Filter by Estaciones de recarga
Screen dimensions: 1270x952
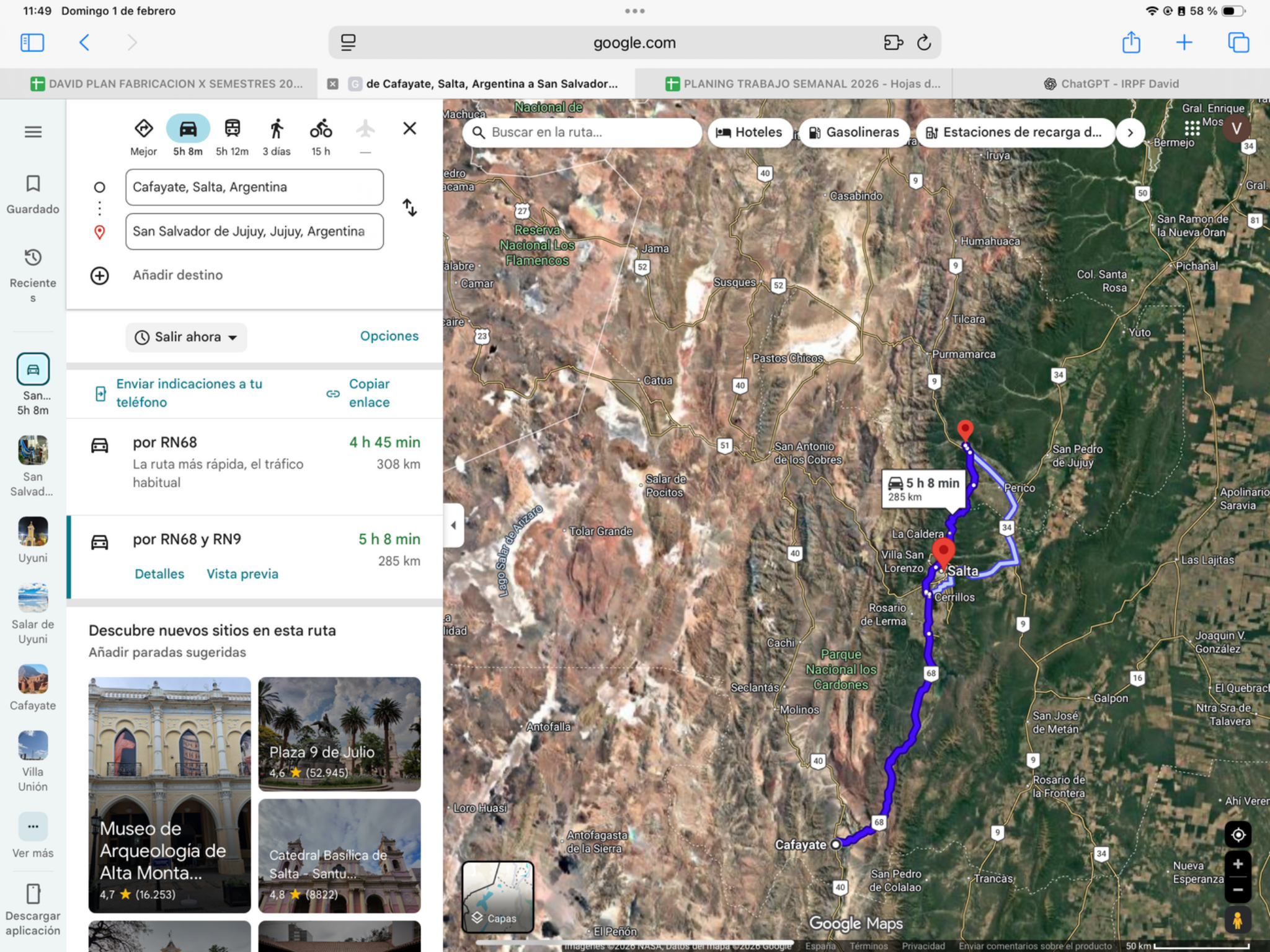(x=1015, y=132)
